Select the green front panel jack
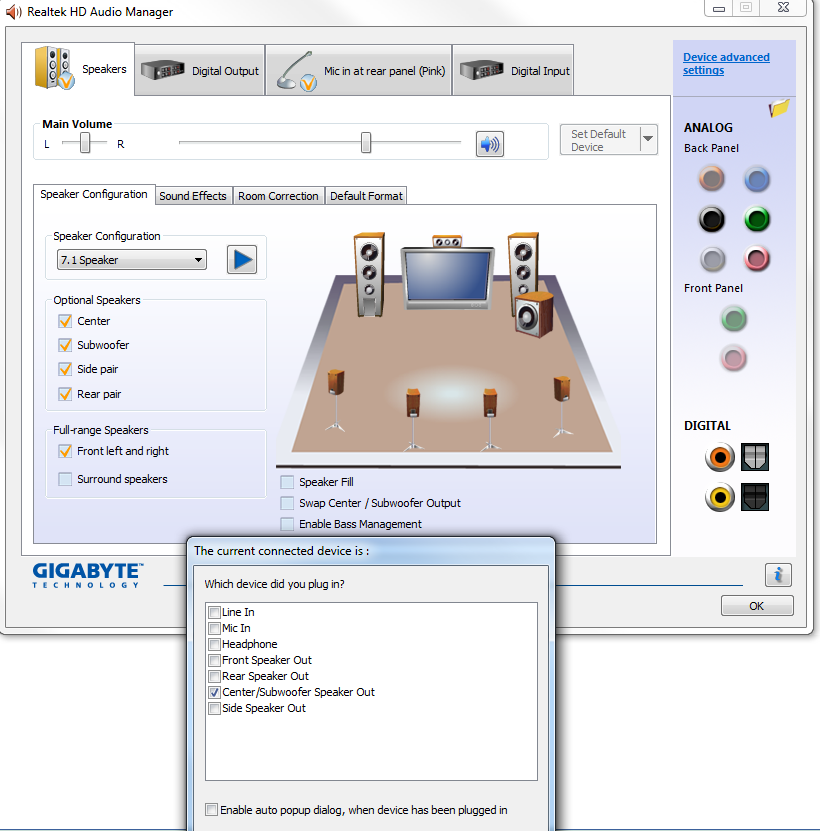 point(734,319)
